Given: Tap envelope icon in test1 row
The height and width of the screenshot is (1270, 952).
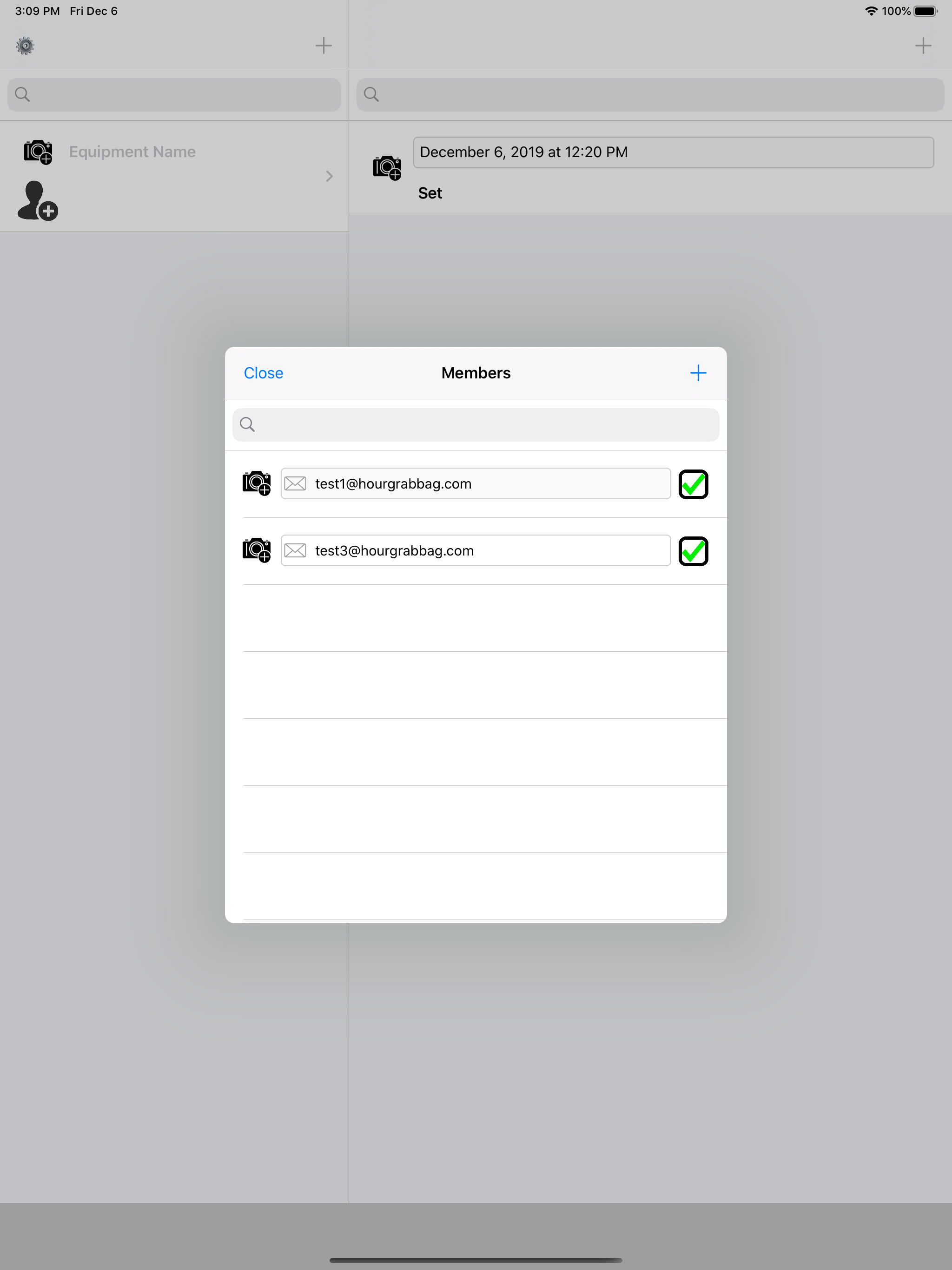Looking at the screenshot, I should coord(295,484).
